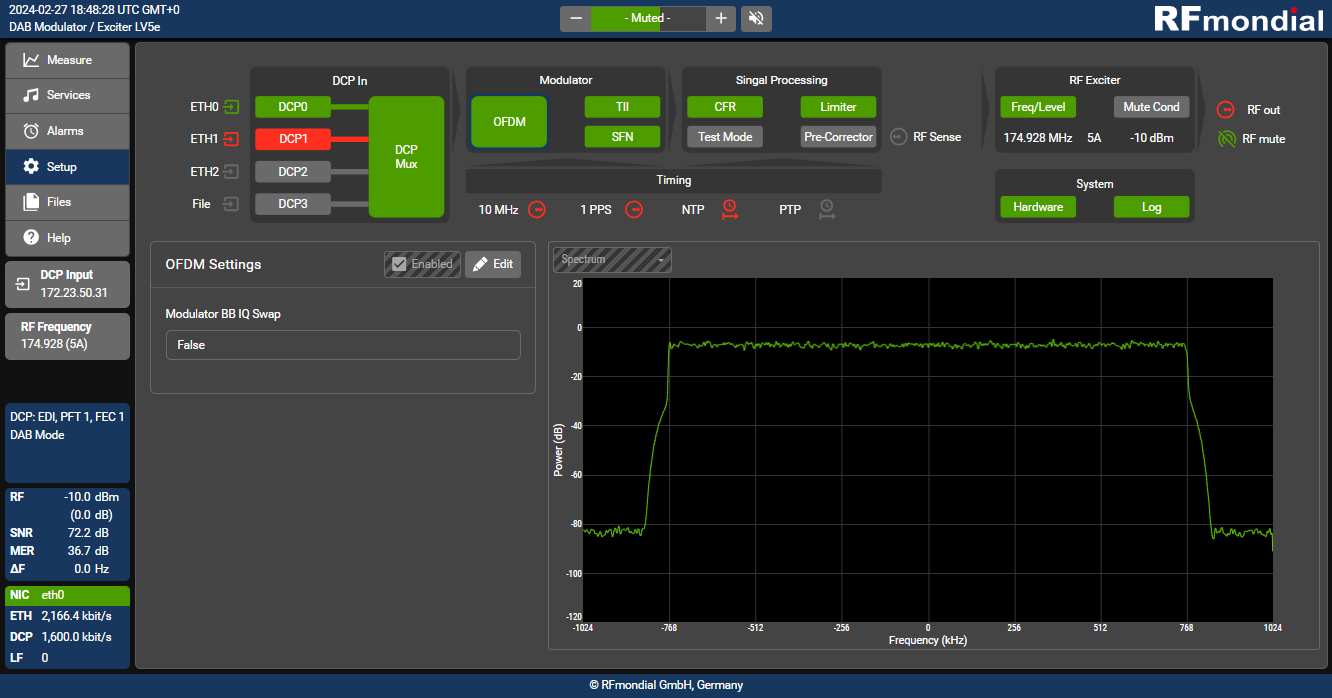Open the Spectrum view dropdown

(612, 260)
